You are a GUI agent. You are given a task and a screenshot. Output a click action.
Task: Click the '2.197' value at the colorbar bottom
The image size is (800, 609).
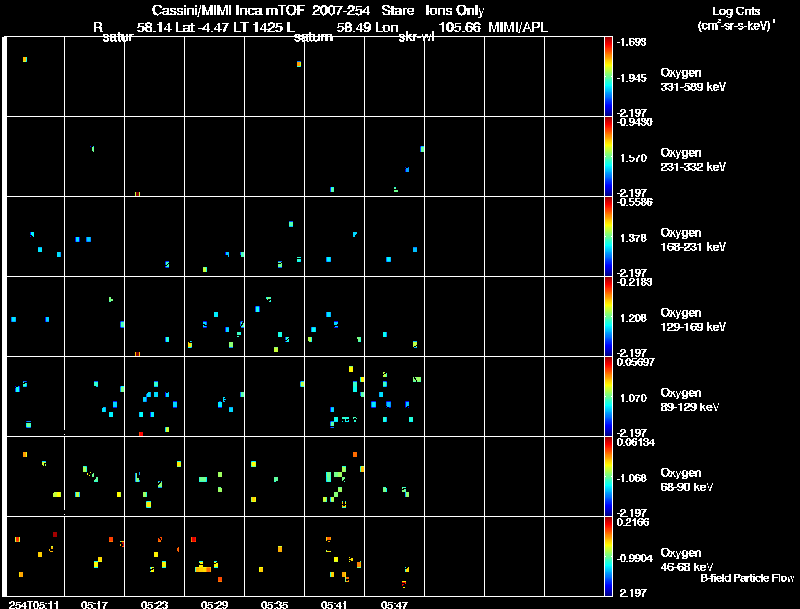tap(633, 593)
